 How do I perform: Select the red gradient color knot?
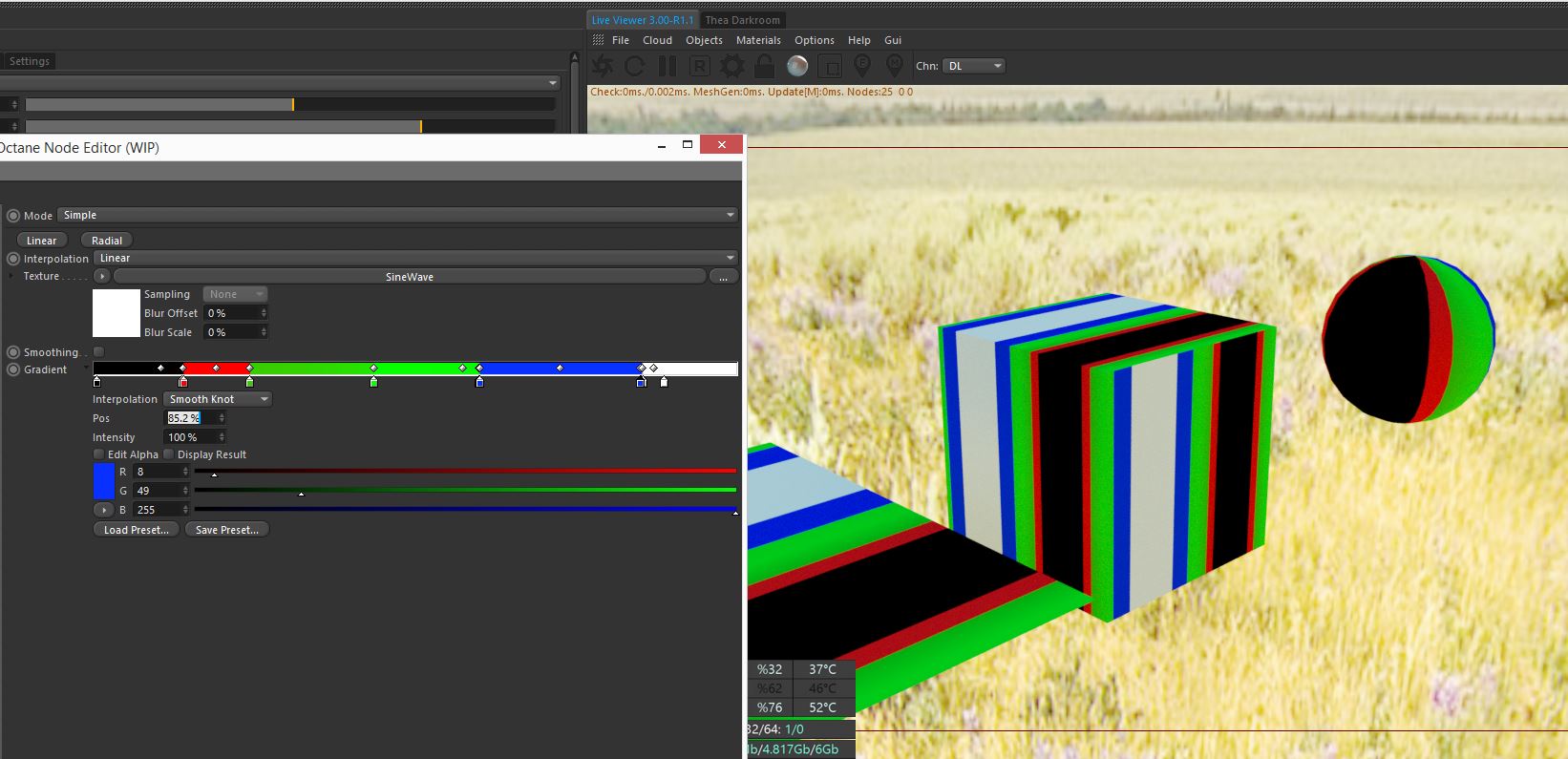(x=183, y=382)
